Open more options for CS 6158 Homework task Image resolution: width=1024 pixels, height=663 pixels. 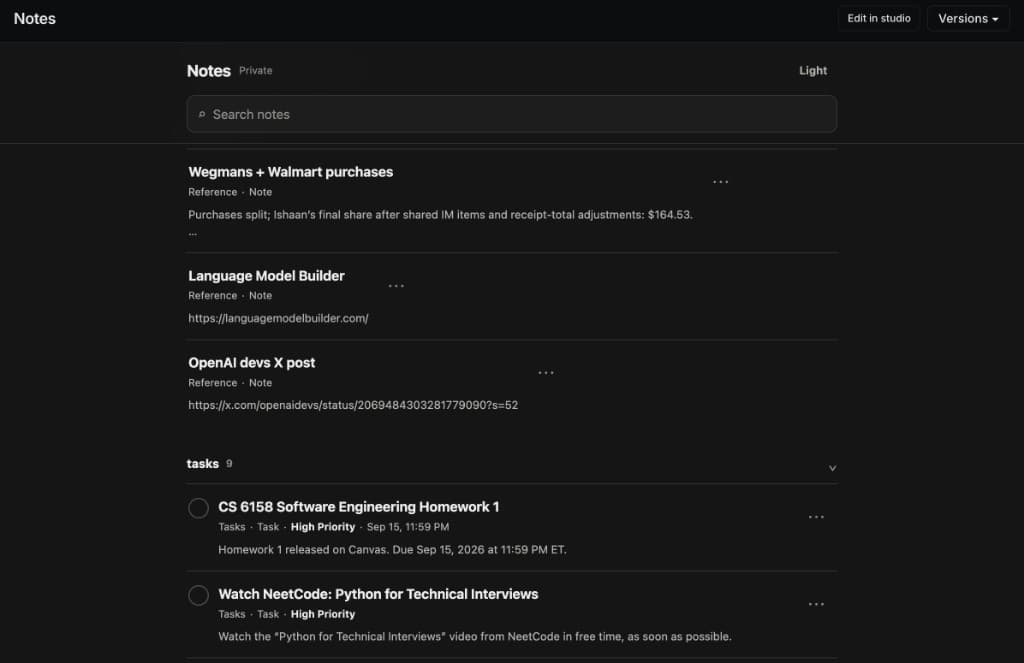tap(816, 517)
